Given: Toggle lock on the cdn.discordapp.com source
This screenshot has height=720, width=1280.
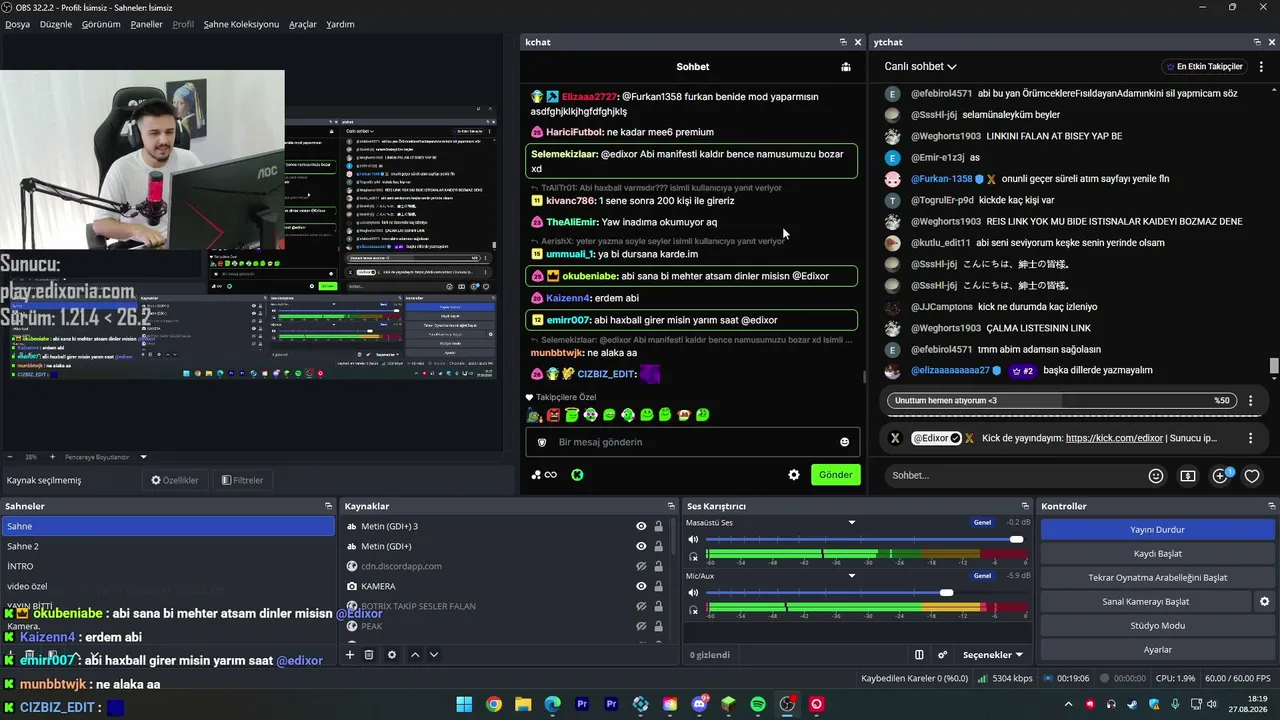Looking at the screenshot, I should click(658, 566).
